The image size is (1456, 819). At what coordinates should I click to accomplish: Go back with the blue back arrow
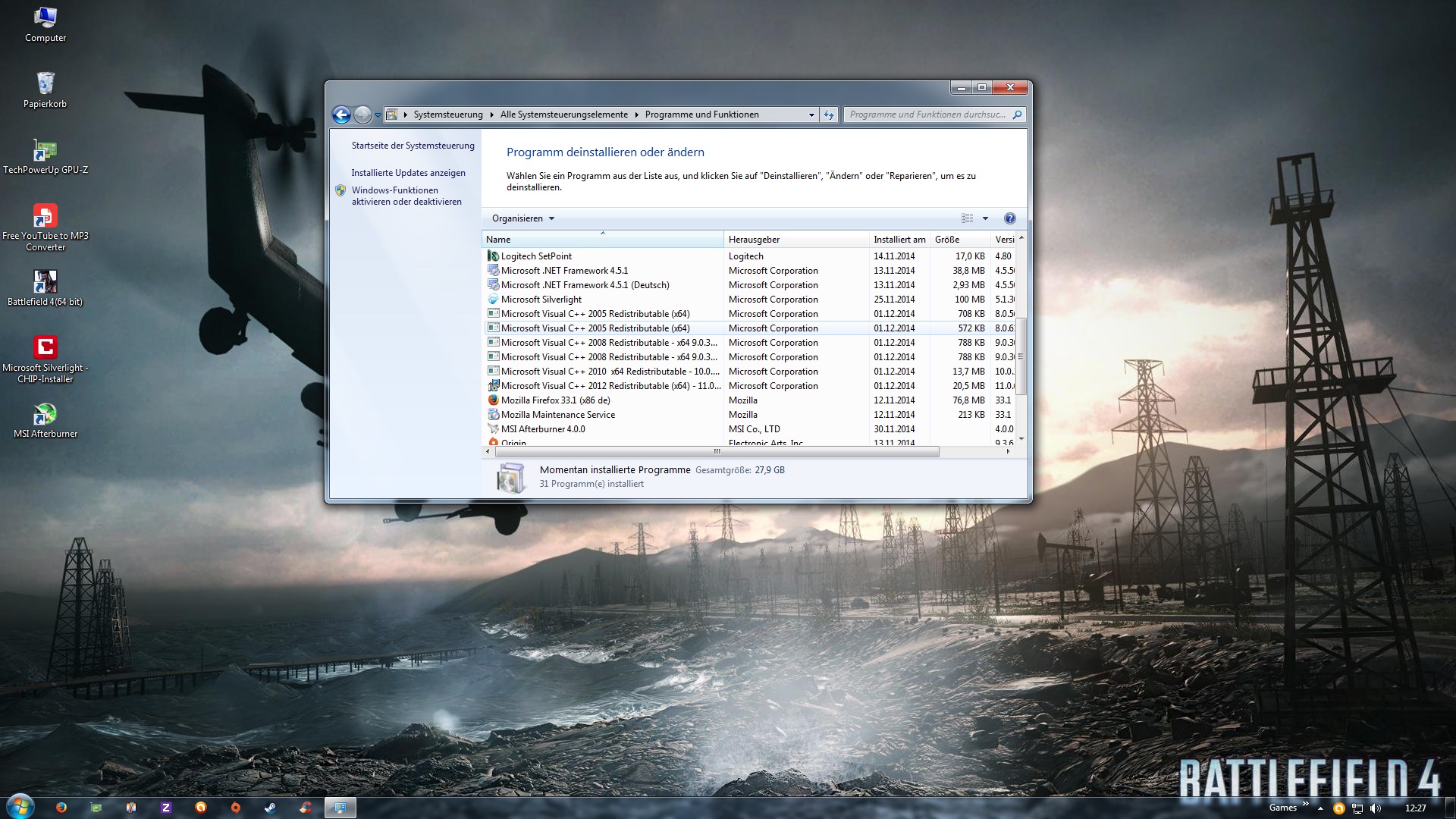tap(341, 115)
